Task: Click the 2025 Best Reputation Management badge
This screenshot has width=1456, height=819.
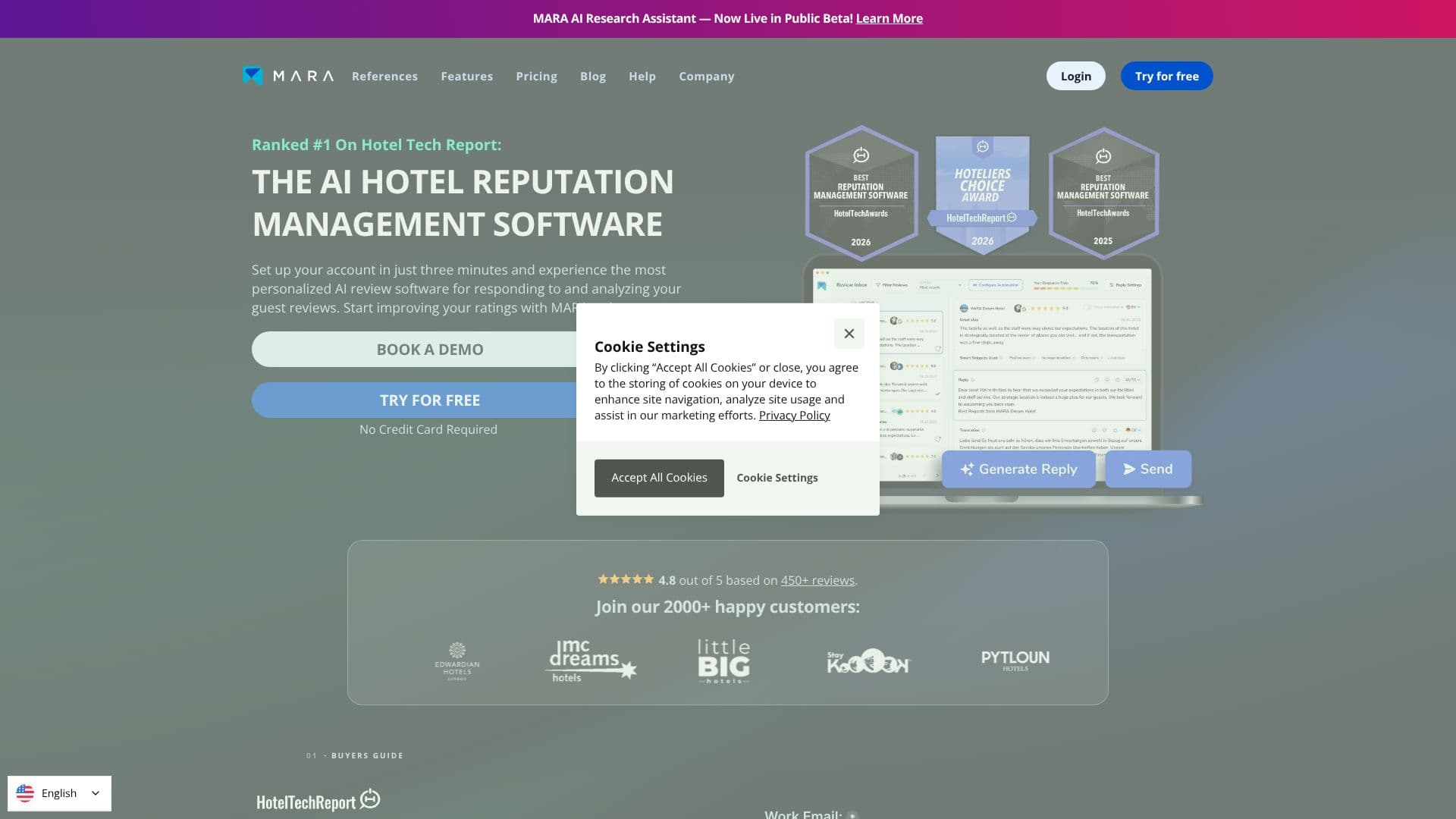Action: coord(1103,193)
